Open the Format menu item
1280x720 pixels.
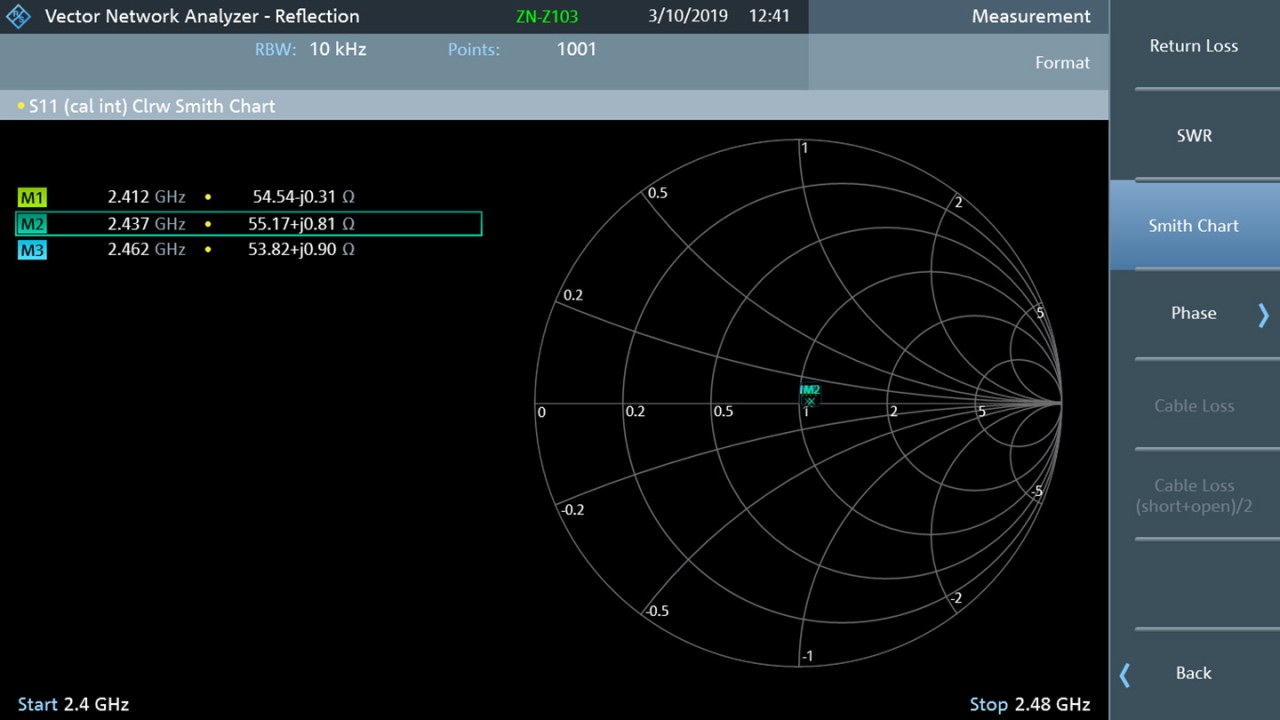click(x=1062, y=62)
